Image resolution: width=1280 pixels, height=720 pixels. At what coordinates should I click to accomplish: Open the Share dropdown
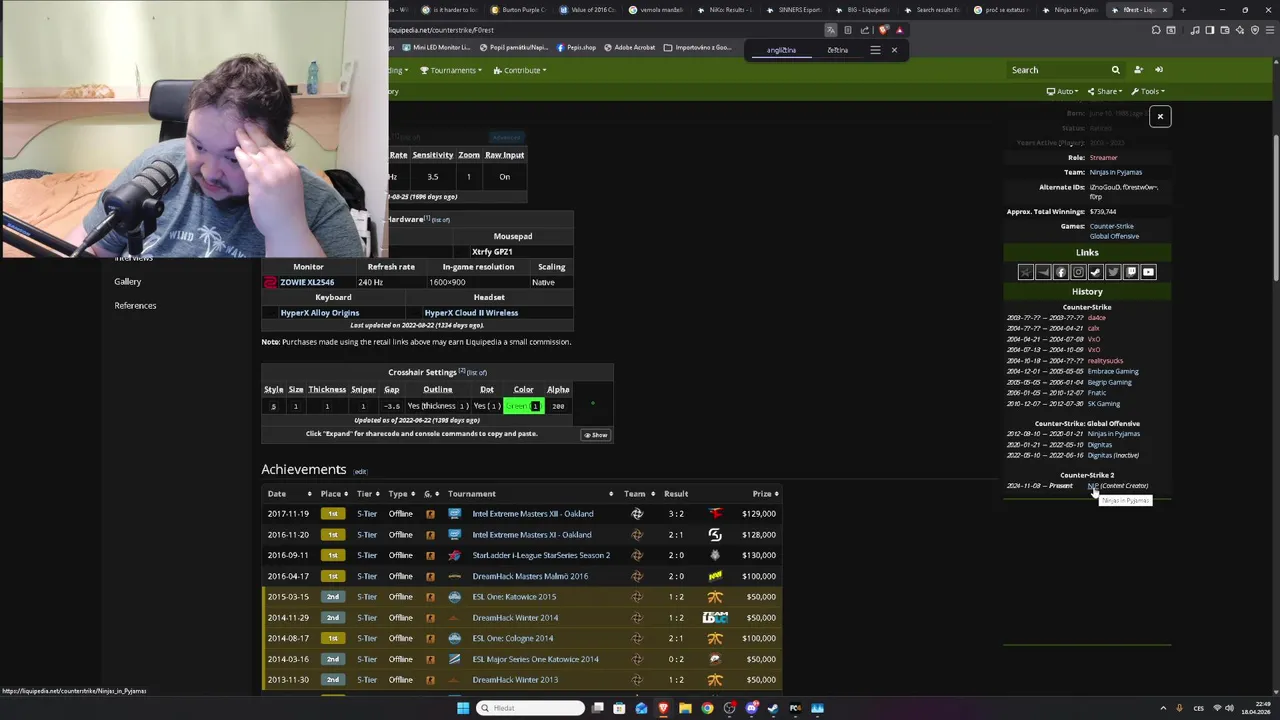[x=1105, y=91]
